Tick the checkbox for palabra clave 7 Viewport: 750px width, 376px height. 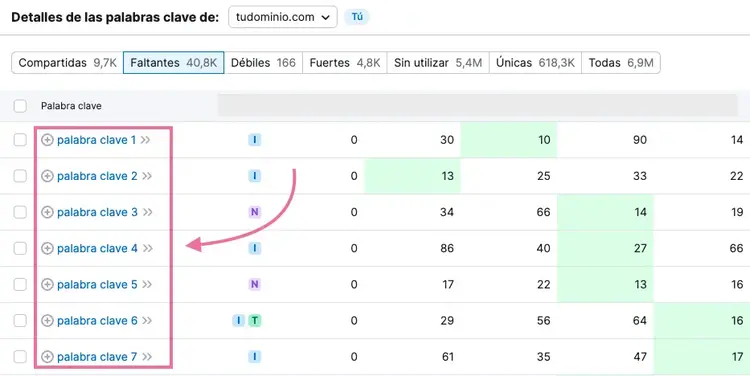pyautogui.click(x=20, y=357)
